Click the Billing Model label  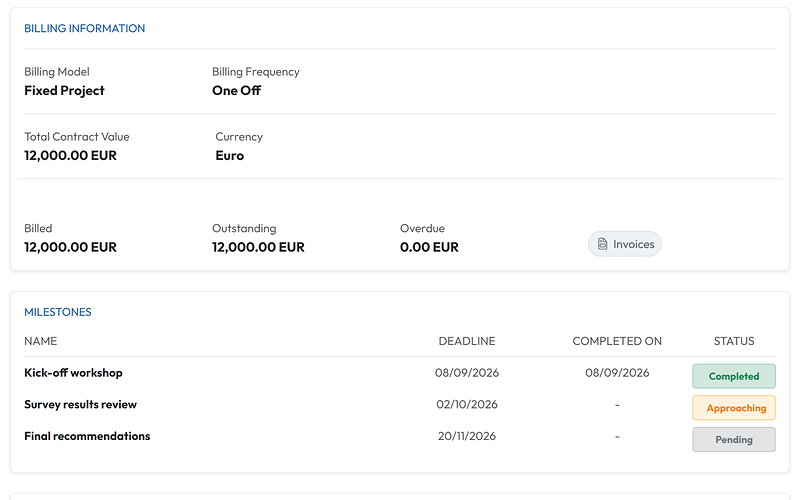tap(57, 71)
